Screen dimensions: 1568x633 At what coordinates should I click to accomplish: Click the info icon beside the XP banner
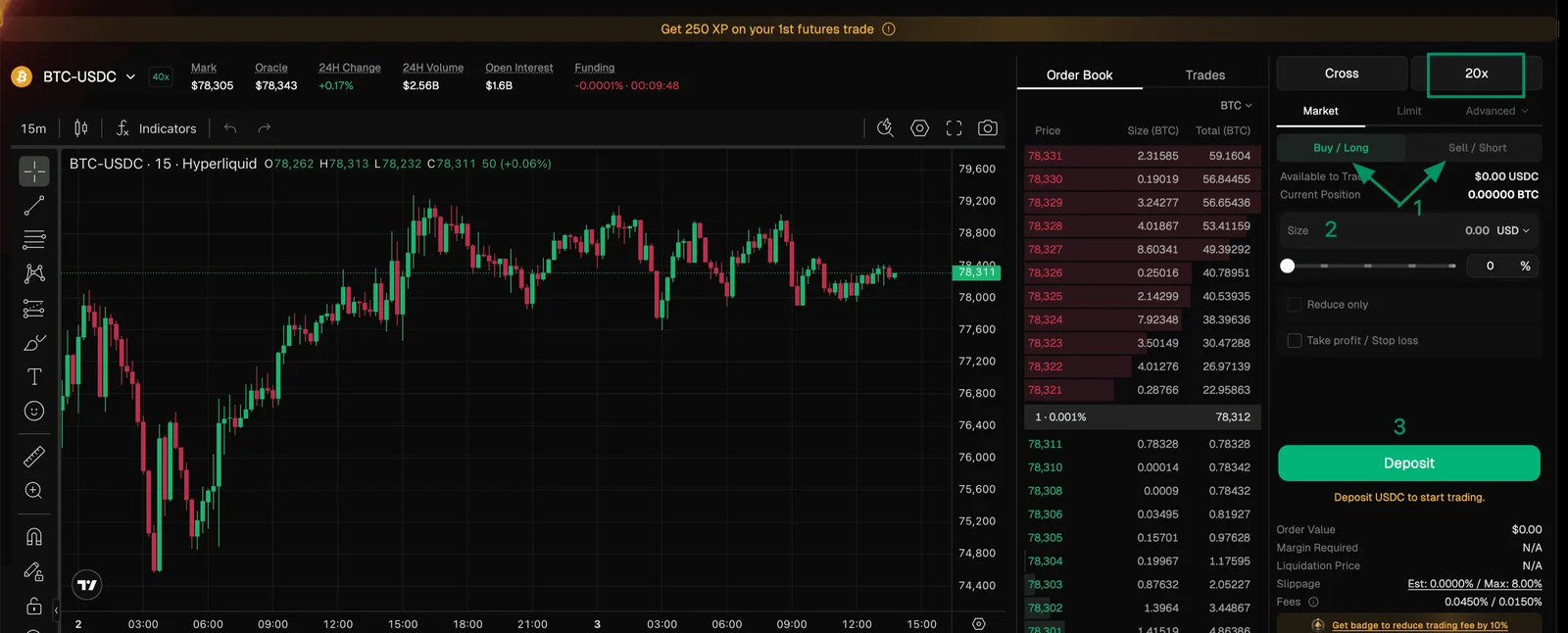click(x=889, y=29)
